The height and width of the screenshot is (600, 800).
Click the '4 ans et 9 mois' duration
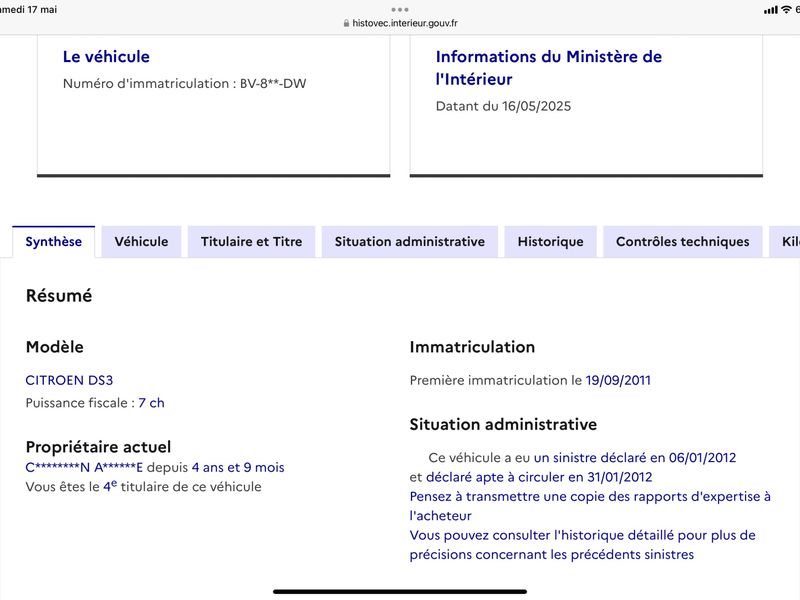[238, 467]
